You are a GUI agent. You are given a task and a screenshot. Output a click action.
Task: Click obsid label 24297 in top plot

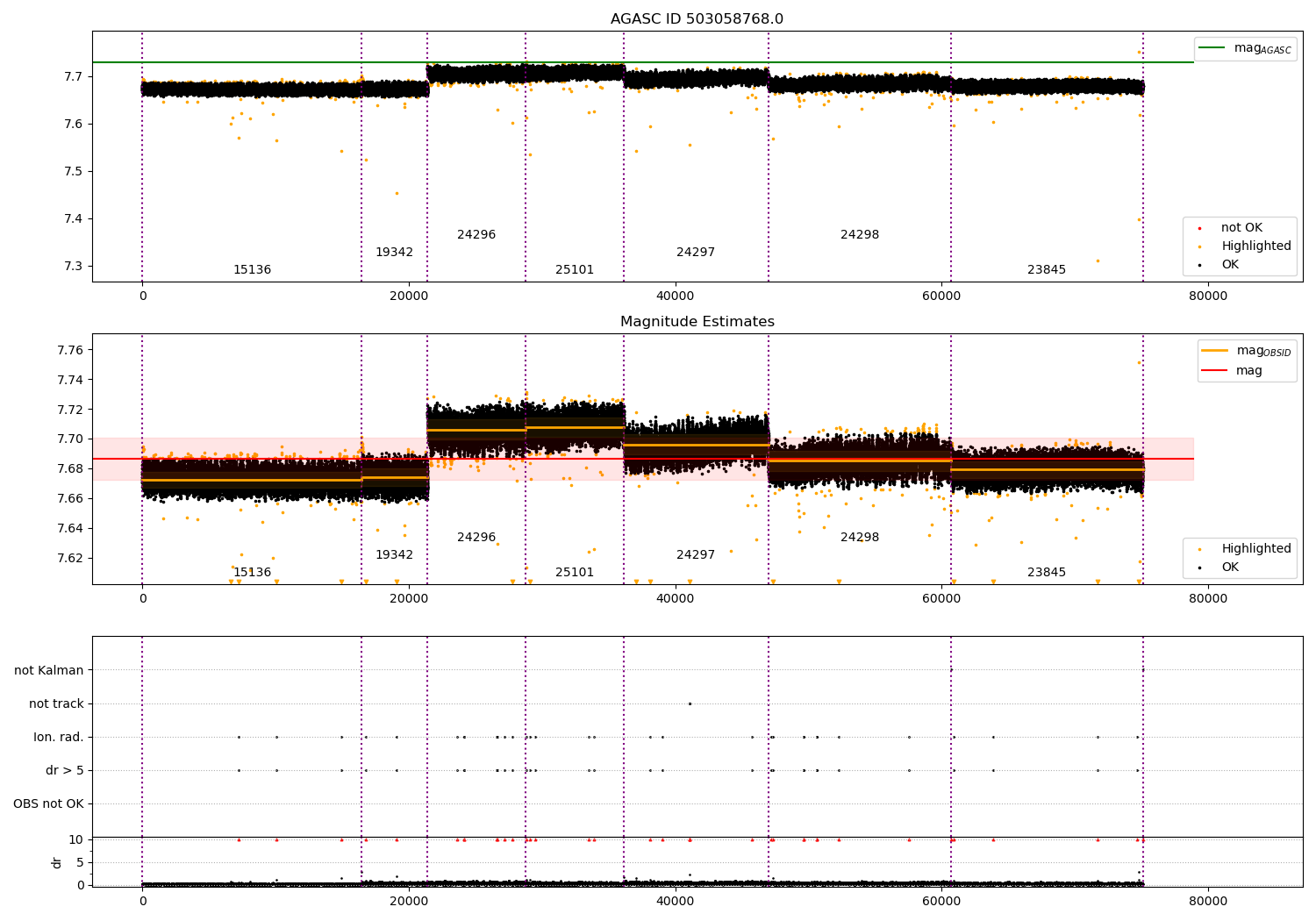pos(696,253)
